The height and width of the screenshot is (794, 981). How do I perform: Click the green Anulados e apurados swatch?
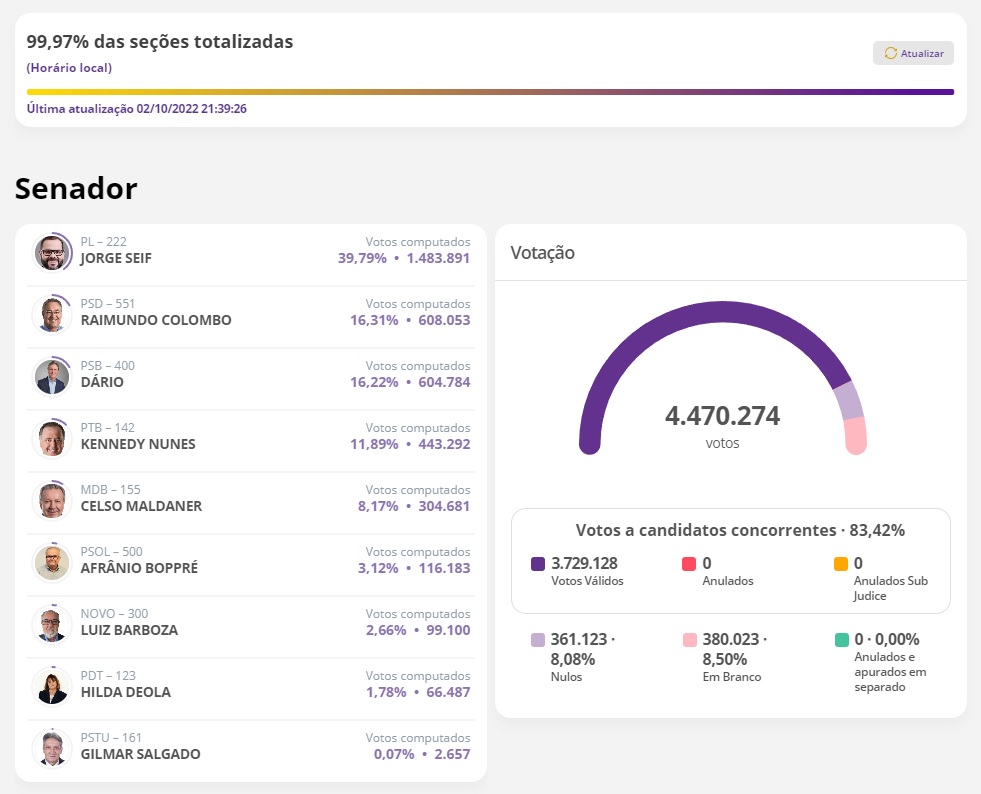pyautogui.click(x=840, y=640)
